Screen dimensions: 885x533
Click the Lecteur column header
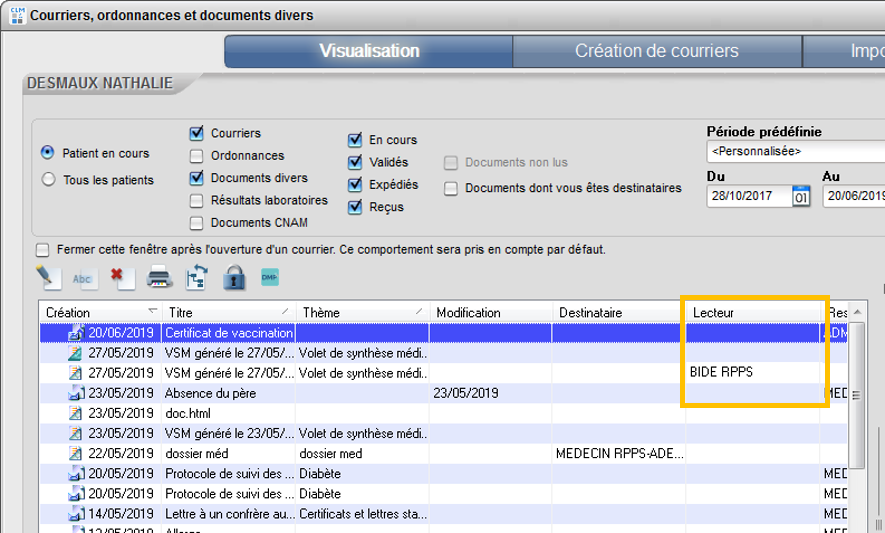pyautogui.click(x=752, y=312)
